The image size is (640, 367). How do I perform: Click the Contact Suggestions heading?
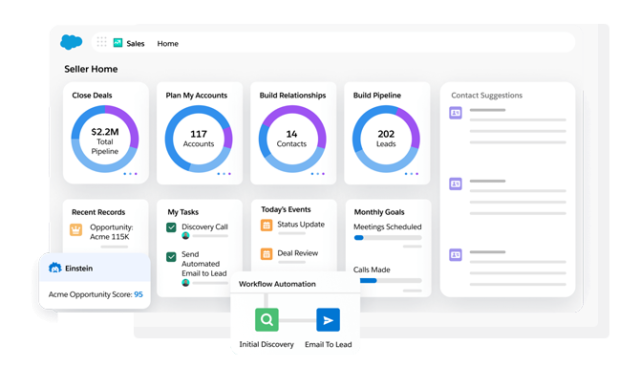487,96
